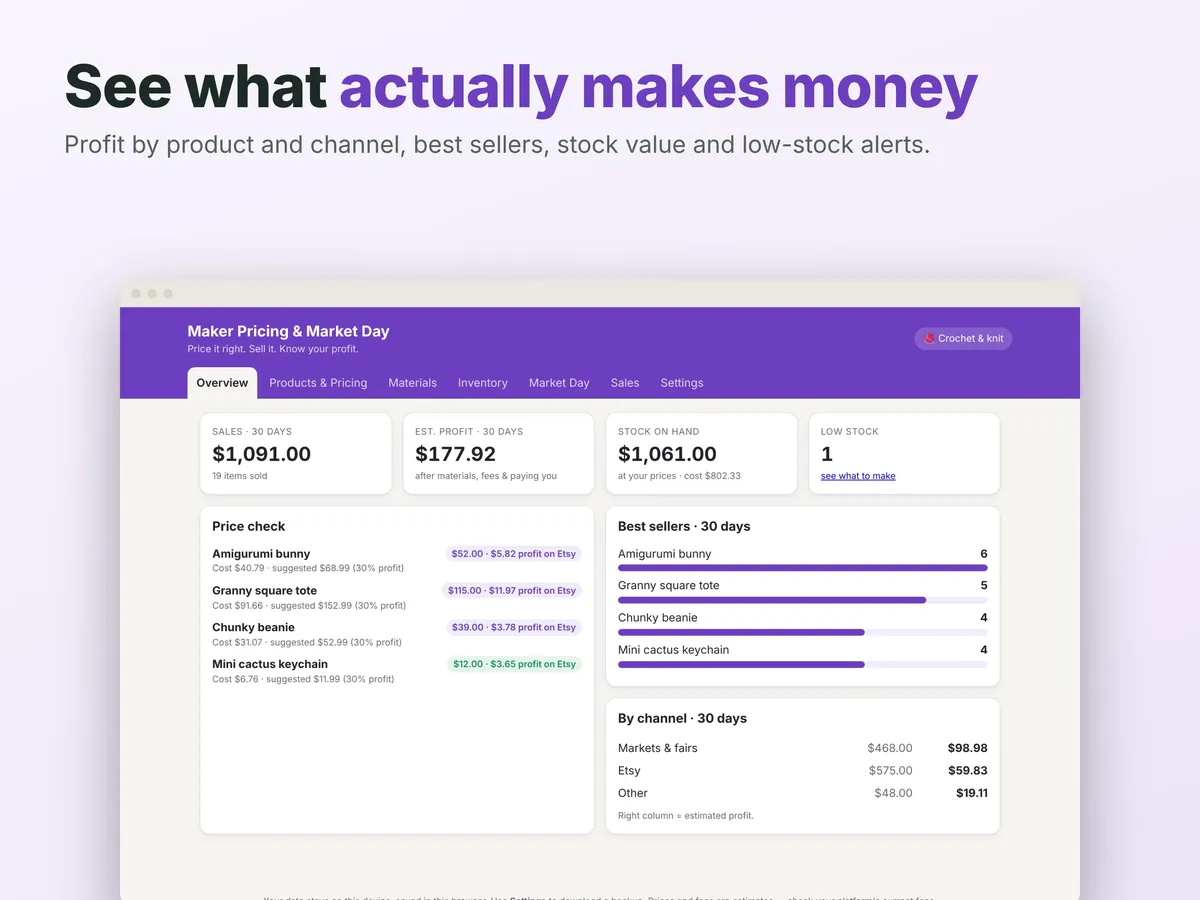The height and width of the screenshot is (900, 1200).
Task: Click Markets & fairs profit $98.98
Action: [967, 748]
